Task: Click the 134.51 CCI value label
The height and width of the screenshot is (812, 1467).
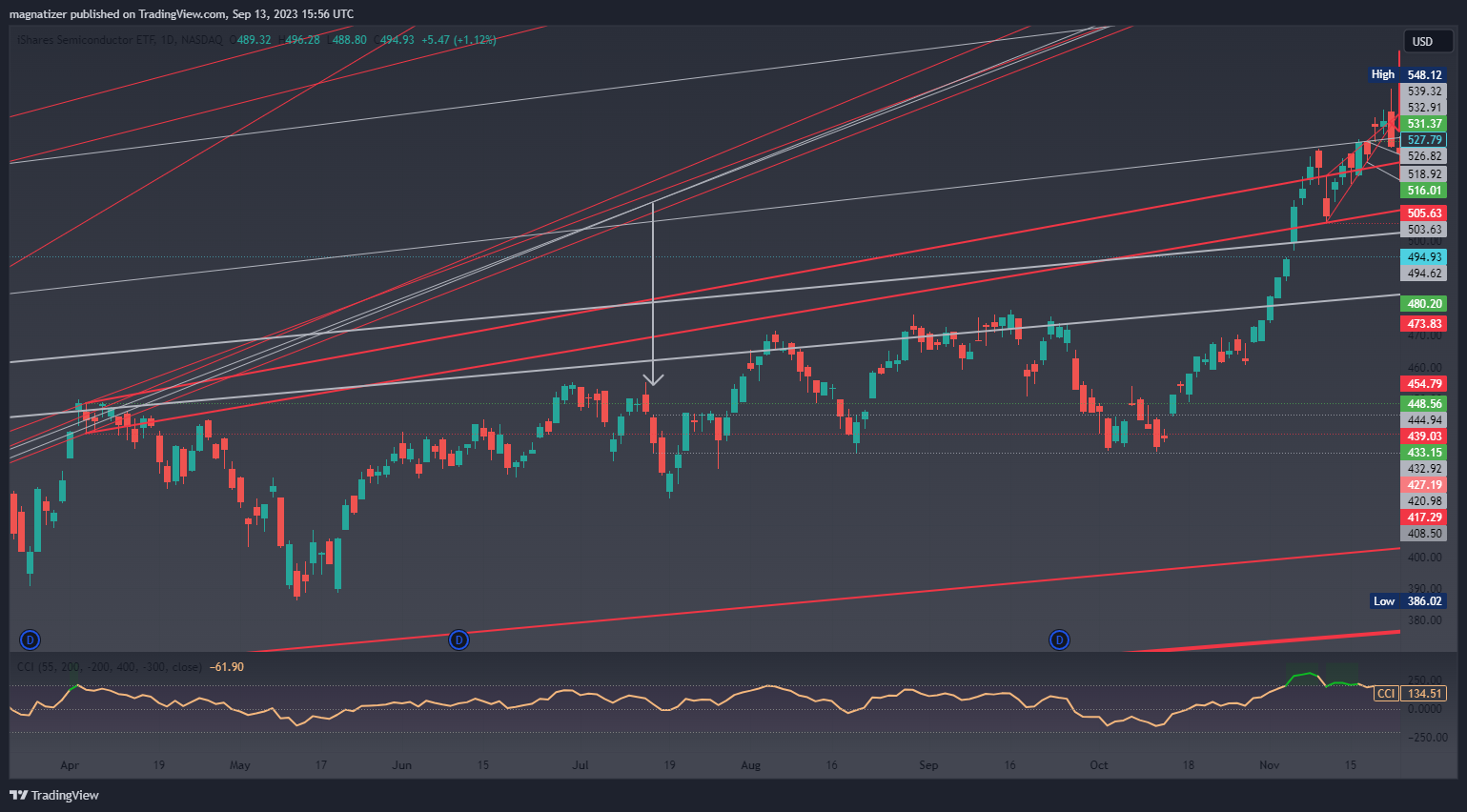Action: [1424, 694]
